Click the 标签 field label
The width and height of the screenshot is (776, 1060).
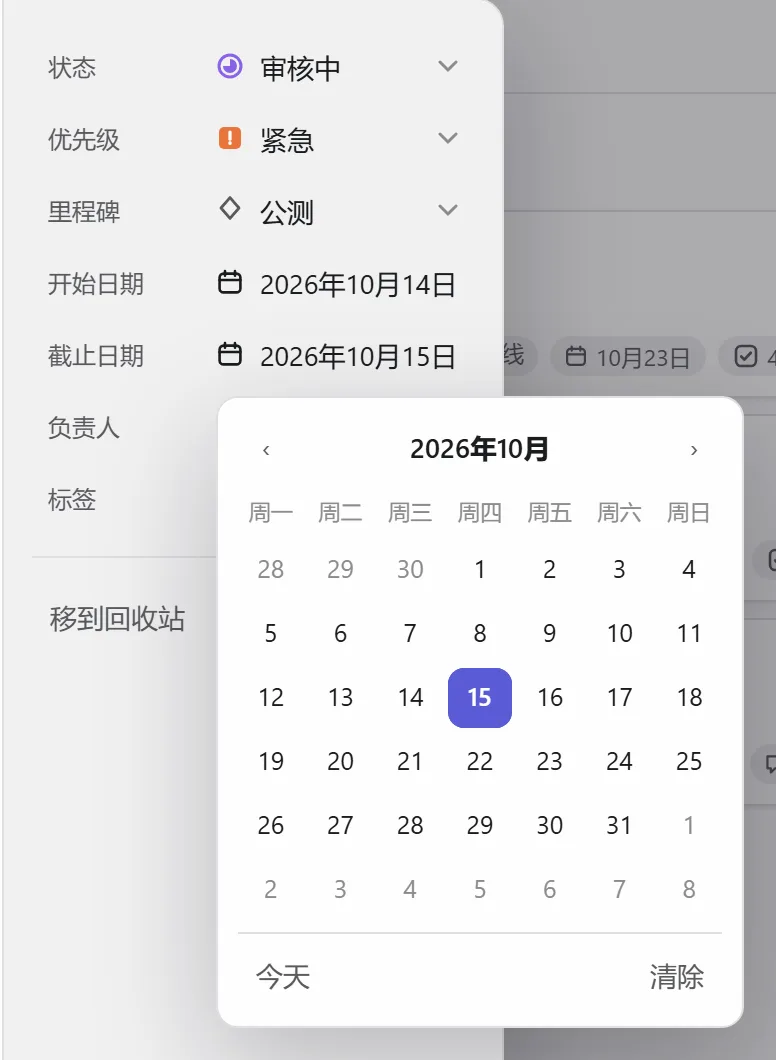point(72,500)
